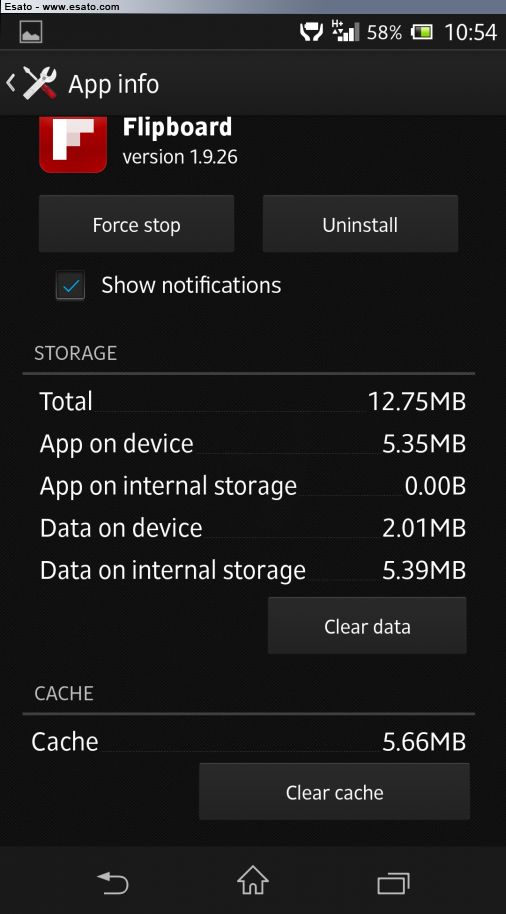Tap the signal strength icon

point(345,31)
